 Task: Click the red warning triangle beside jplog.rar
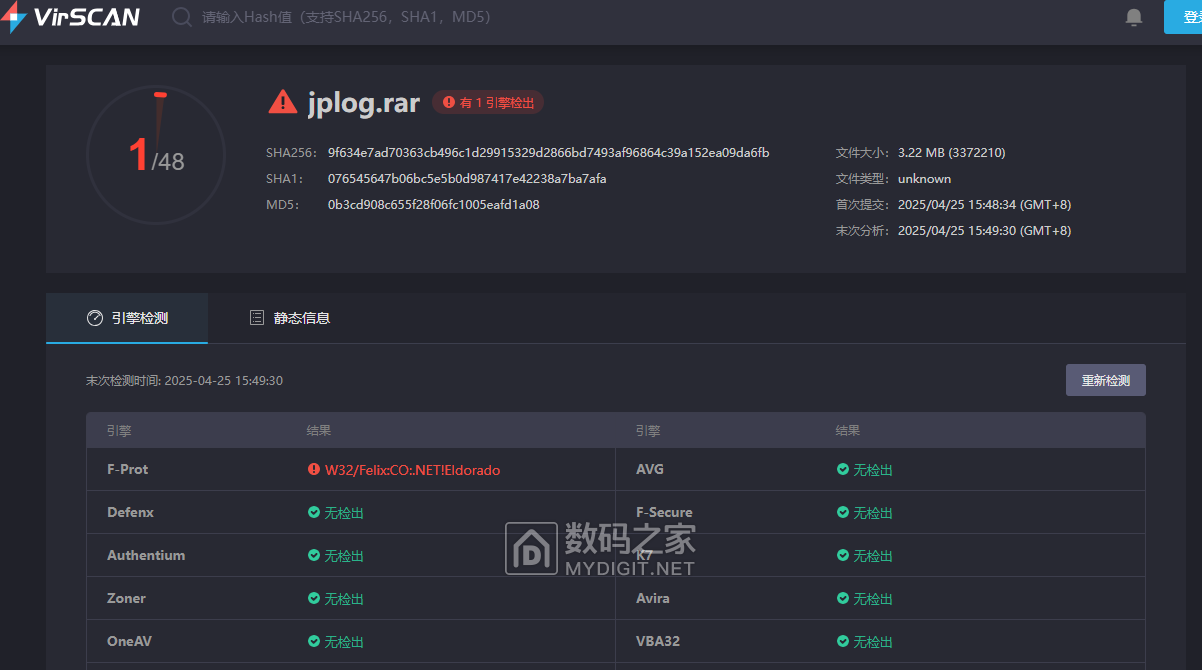(x=283, y=101)
